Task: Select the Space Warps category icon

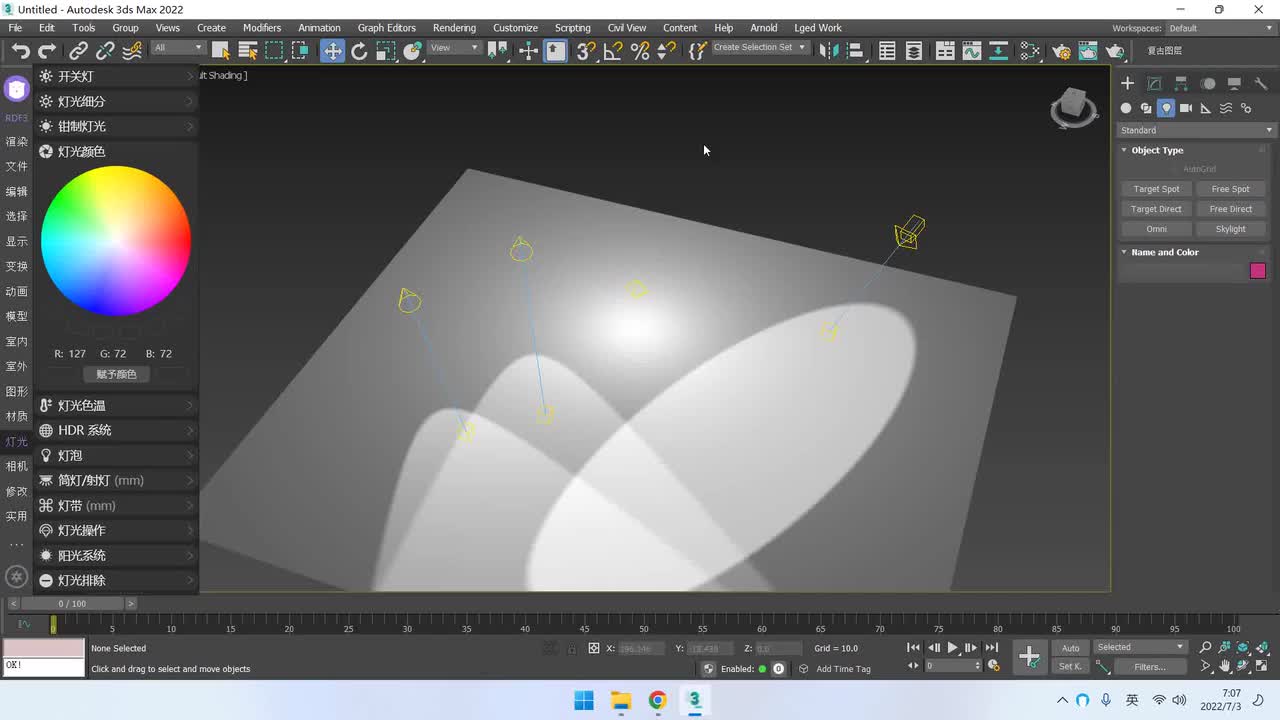Action: pos(1226,108)
